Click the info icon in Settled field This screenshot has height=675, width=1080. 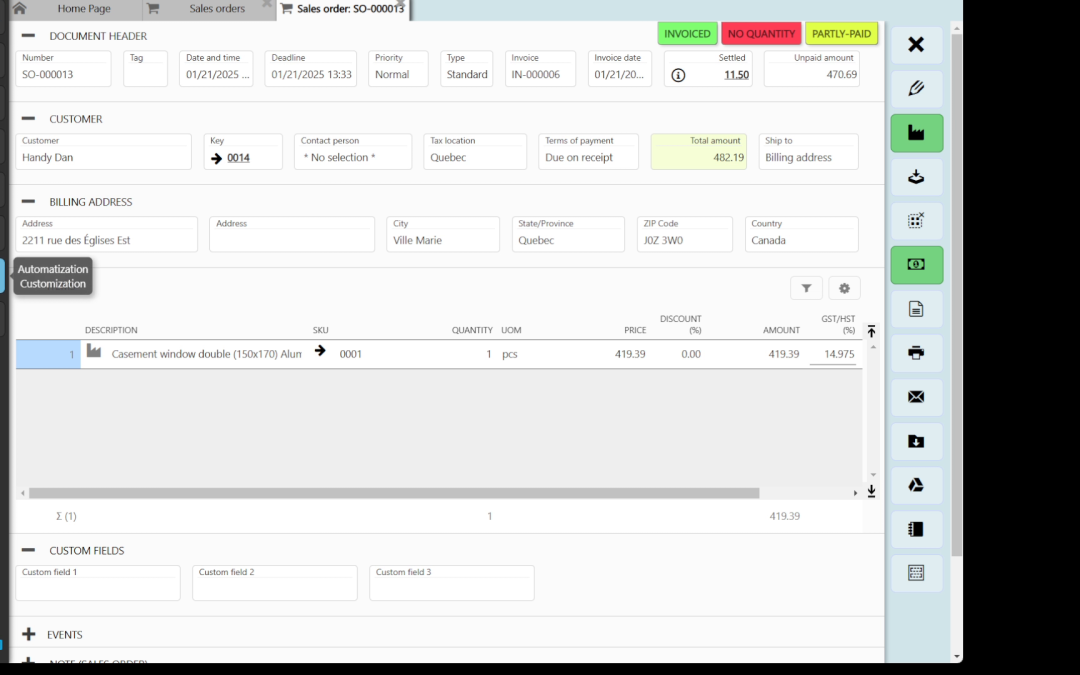tap(678, 75)
